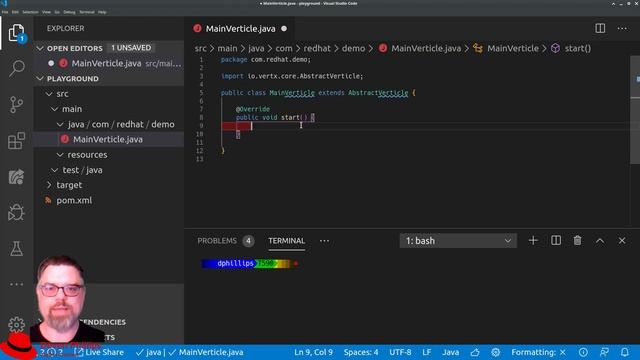
Task: Open the Debug view with bug icon
Action: [x=16, y=212]
